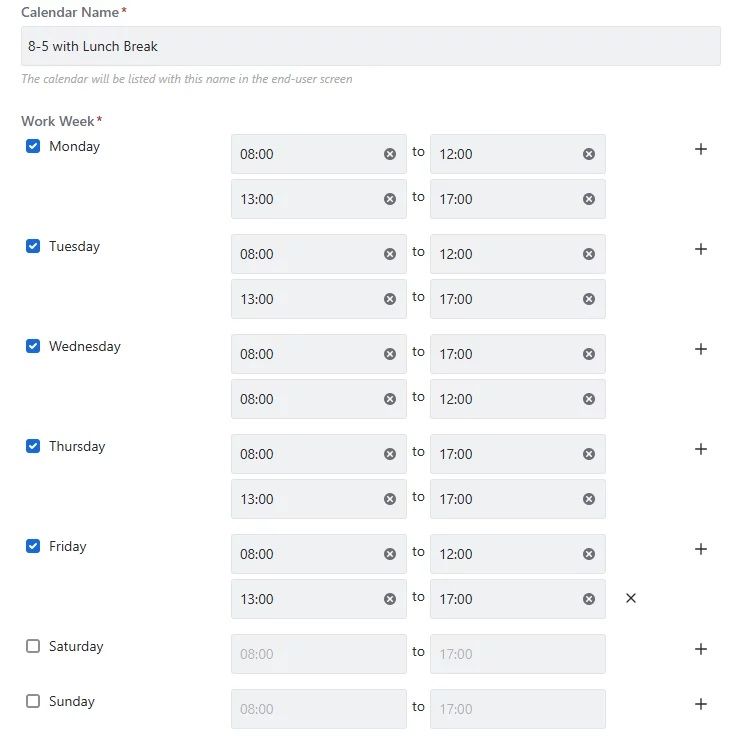Clear Thursday's 13:00 start time

(390, 499)
